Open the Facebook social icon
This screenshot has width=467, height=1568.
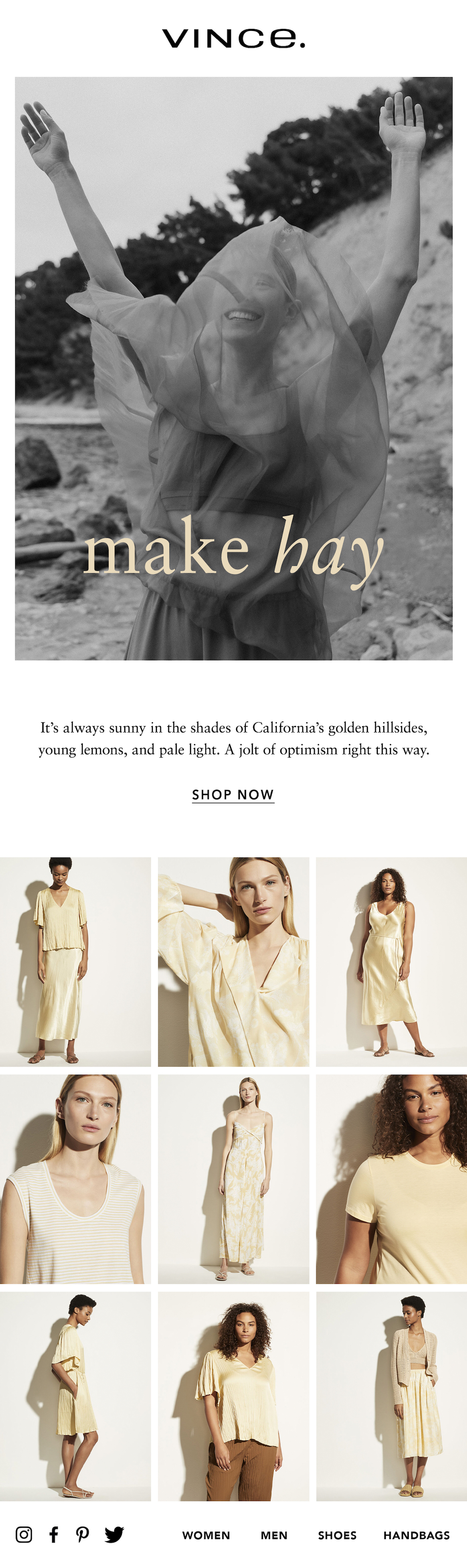click(53, 1534)
